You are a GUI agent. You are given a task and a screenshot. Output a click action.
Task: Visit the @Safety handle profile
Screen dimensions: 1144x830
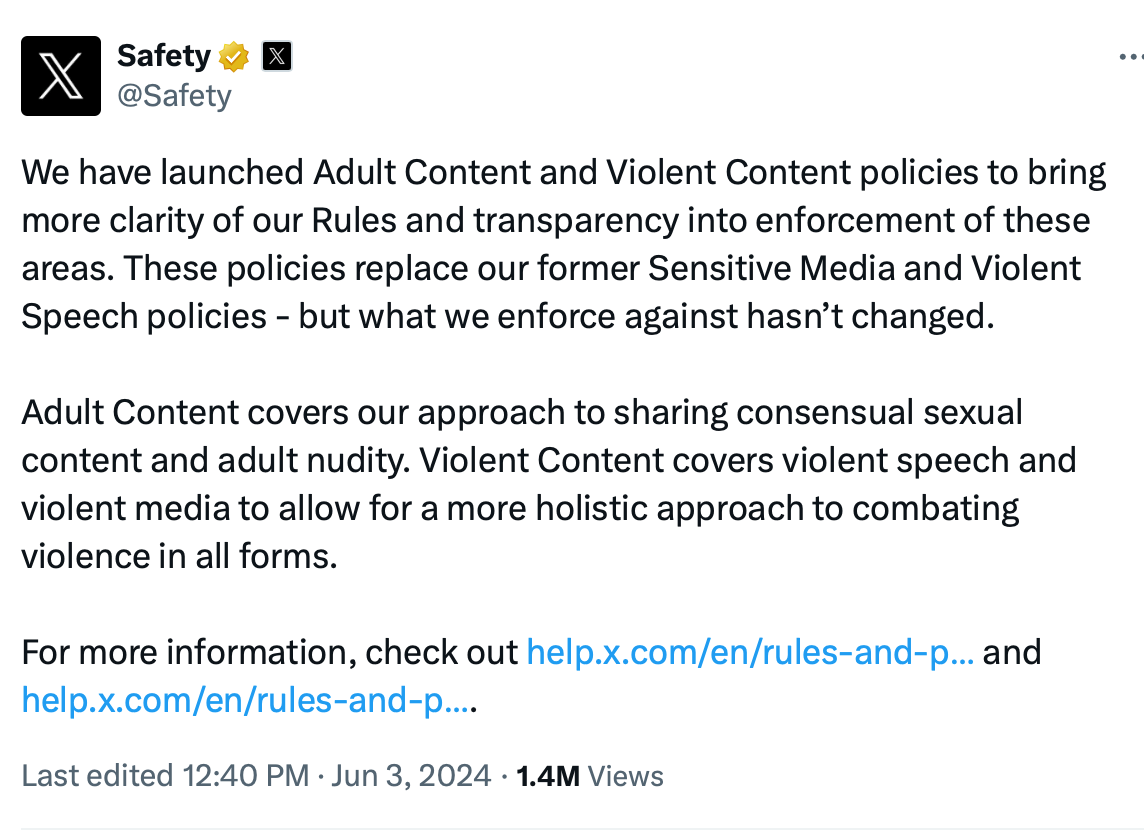coord(174,96)
